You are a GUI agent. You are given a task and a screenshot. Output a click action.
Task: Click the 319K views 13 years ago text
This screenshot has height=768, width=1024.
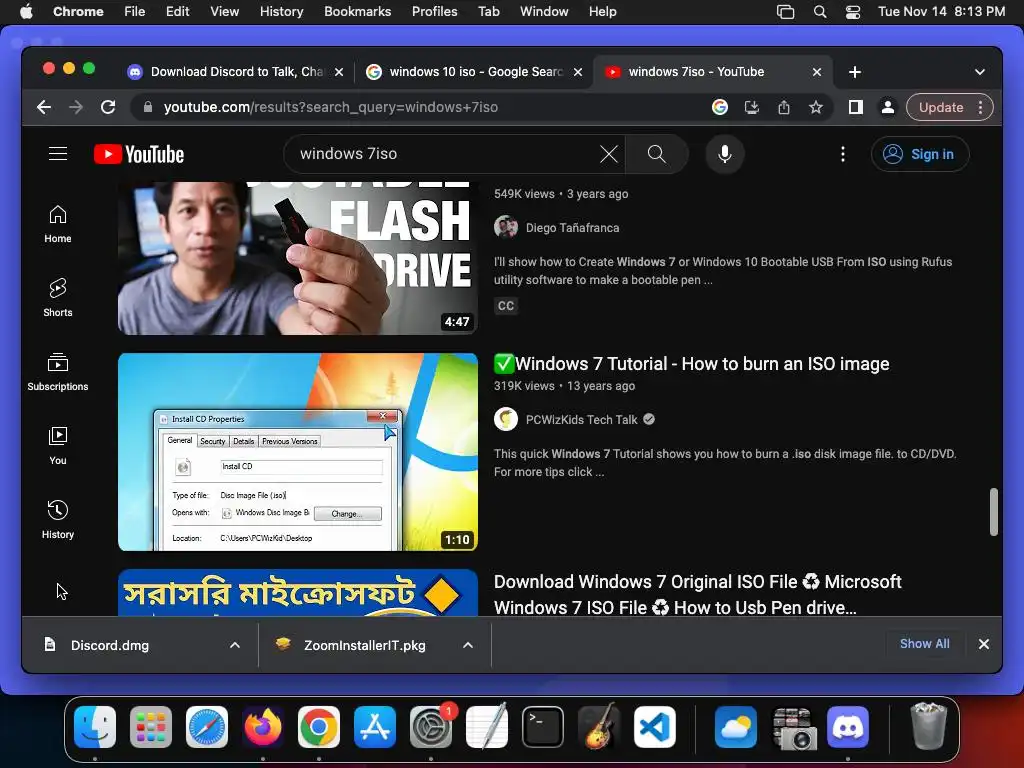tap(564, 386)
